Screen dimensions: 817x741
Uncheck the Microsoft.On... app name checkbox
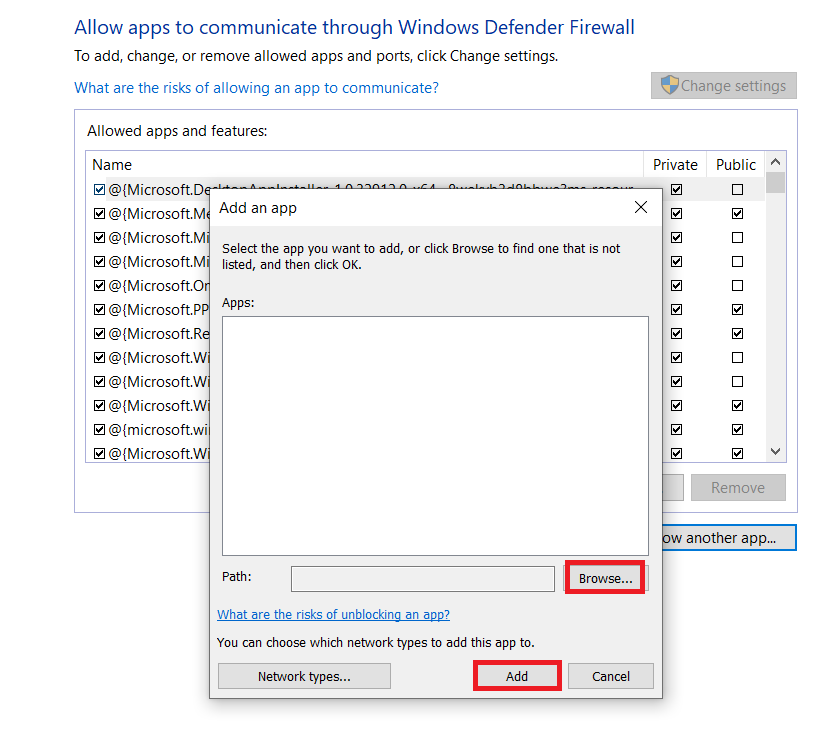[x=99, y=285]
